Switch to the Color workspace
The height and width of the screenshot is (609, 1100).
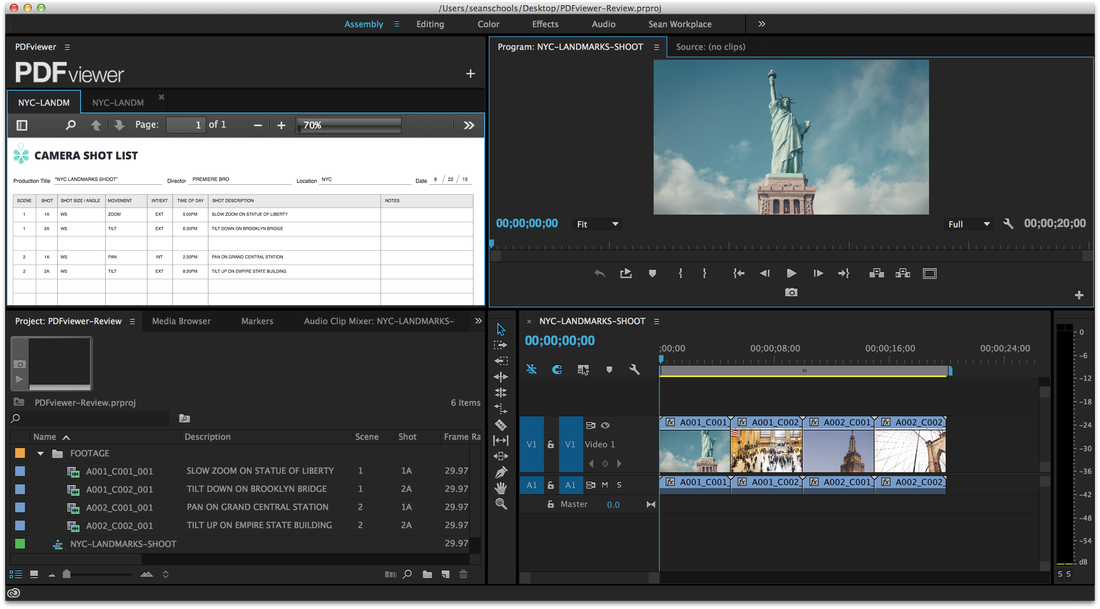[488, 24]
